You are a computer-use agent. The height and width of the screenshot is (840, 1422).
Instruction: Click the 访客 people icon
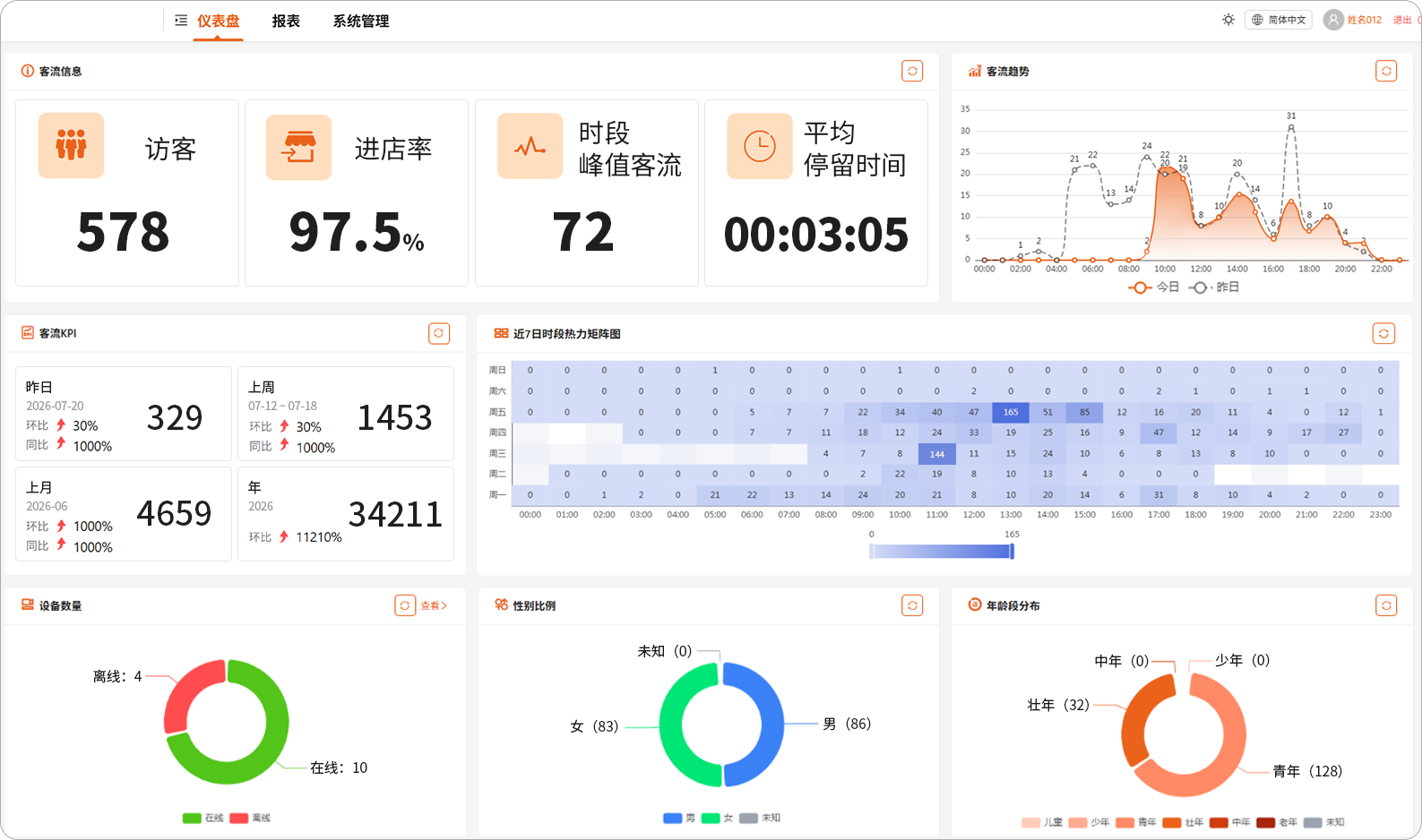pos(71,145)
